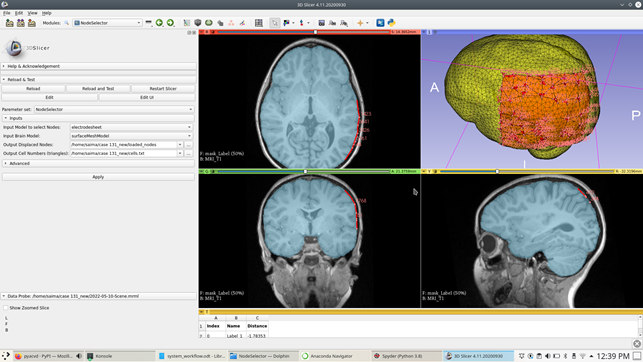Open the Models module green icon
Viewport: 643px width, 362px height.
209,23
